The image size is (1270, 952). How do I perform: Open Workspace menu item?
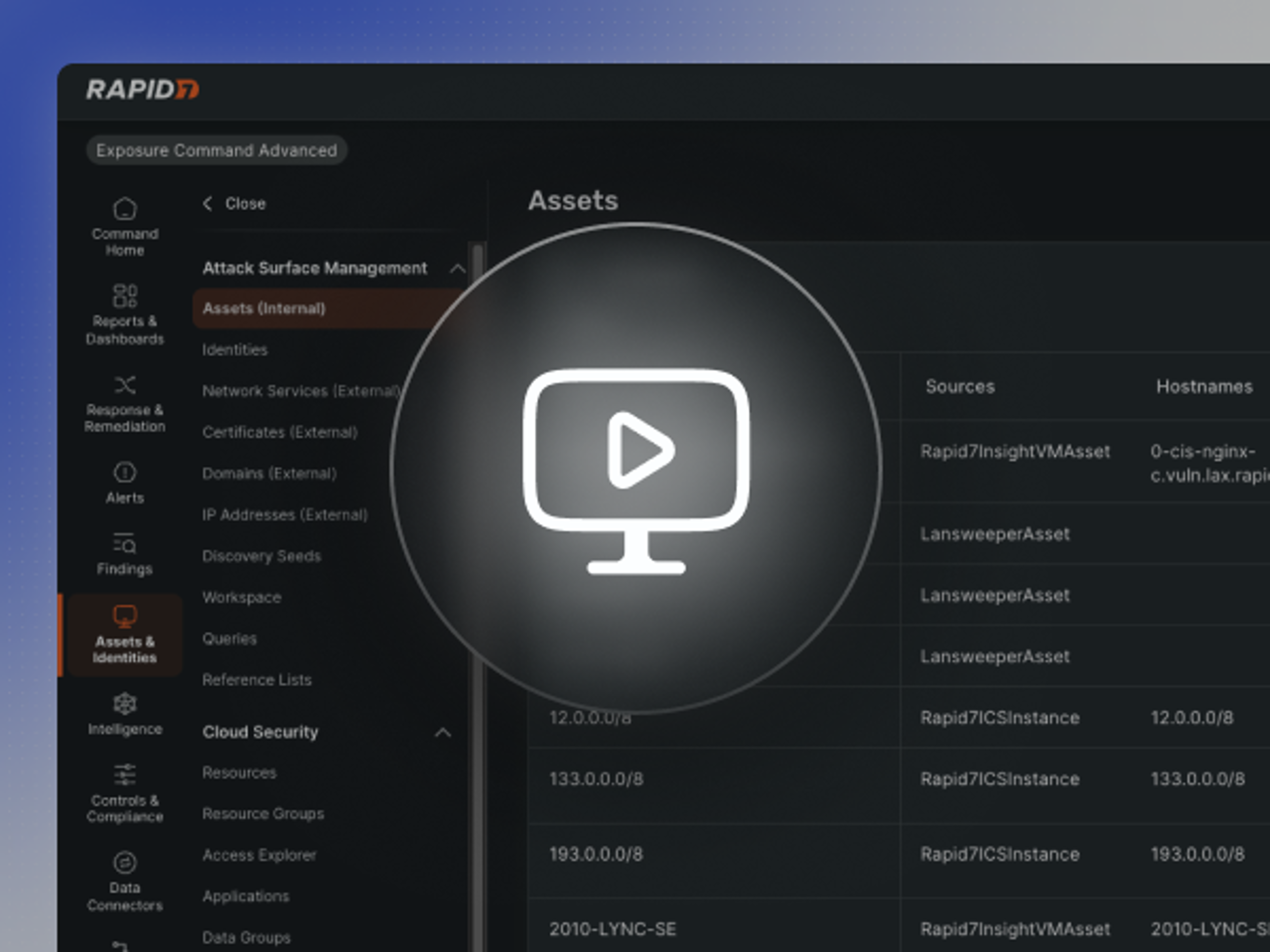pos(242,597)
